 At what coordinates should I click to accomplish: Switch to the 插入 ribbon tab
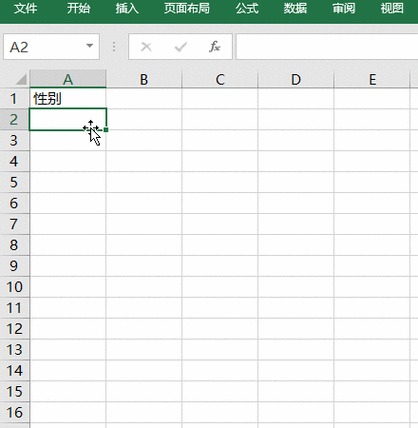(x=127, y=8)
